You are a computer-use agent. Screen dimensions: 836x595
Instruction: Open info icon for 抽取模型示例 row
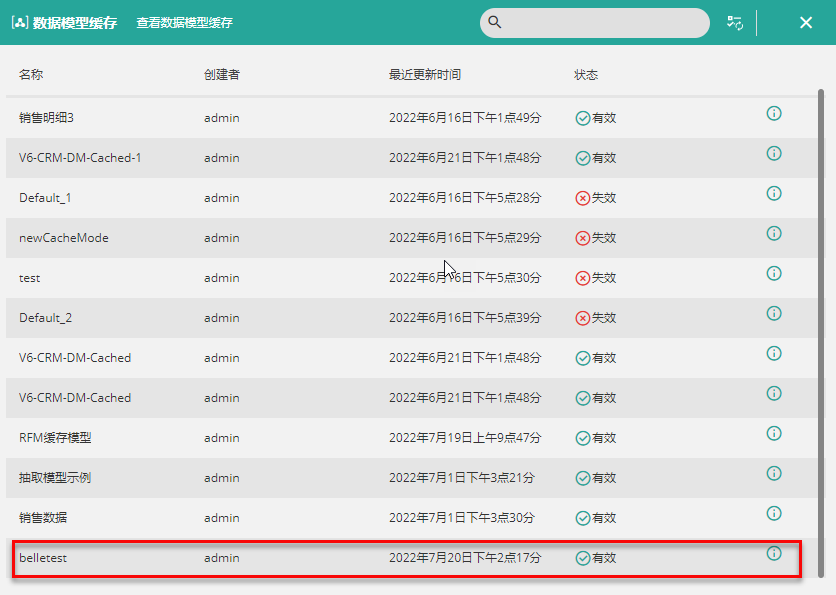point(773,474)
